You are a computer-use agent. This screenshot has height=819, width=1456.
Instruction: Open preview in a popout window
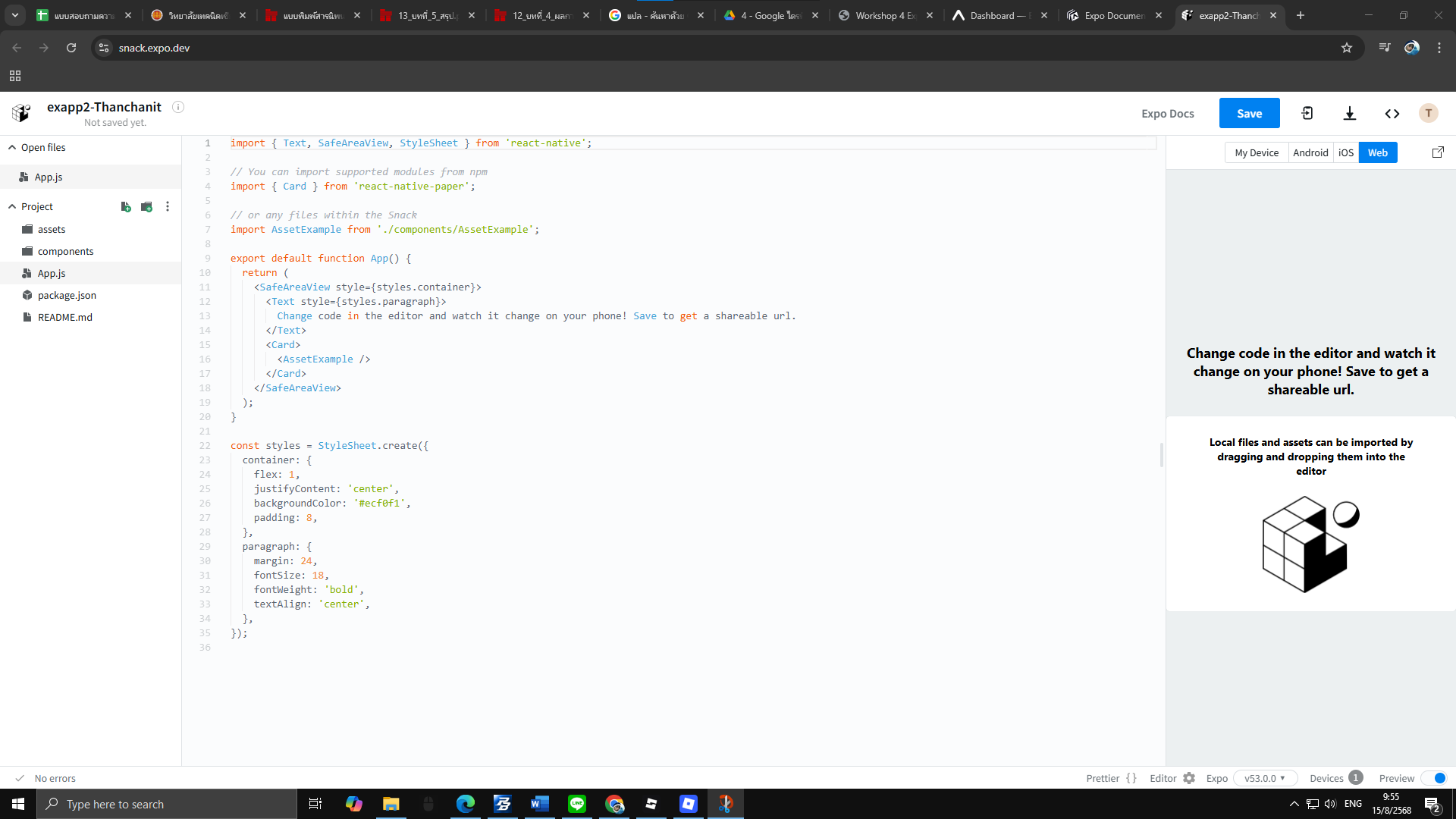[1438, 152]
